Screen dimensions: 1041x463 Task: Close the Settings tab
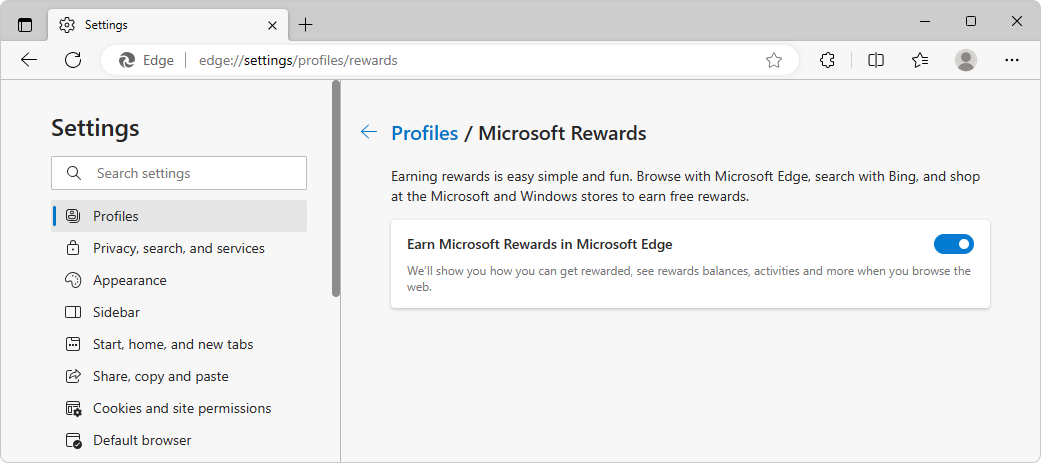point(272,25)
